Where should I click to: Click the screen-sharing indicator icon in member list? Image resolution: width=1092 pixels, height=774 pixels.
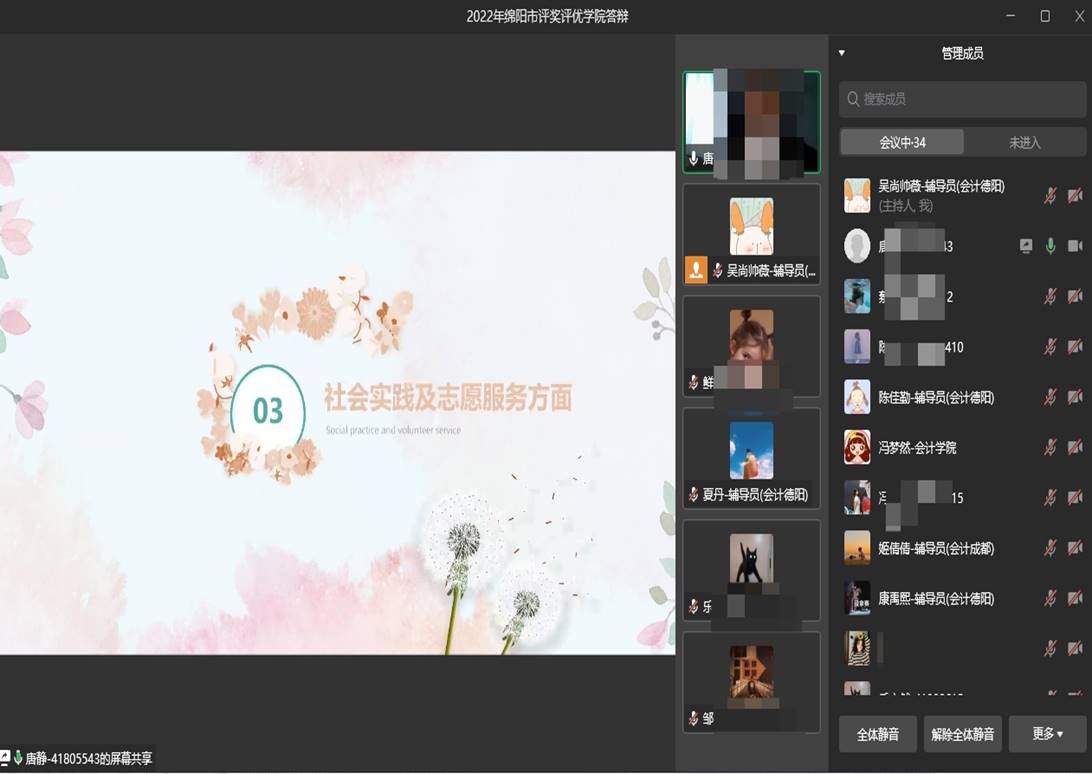tap(1026, 246)
